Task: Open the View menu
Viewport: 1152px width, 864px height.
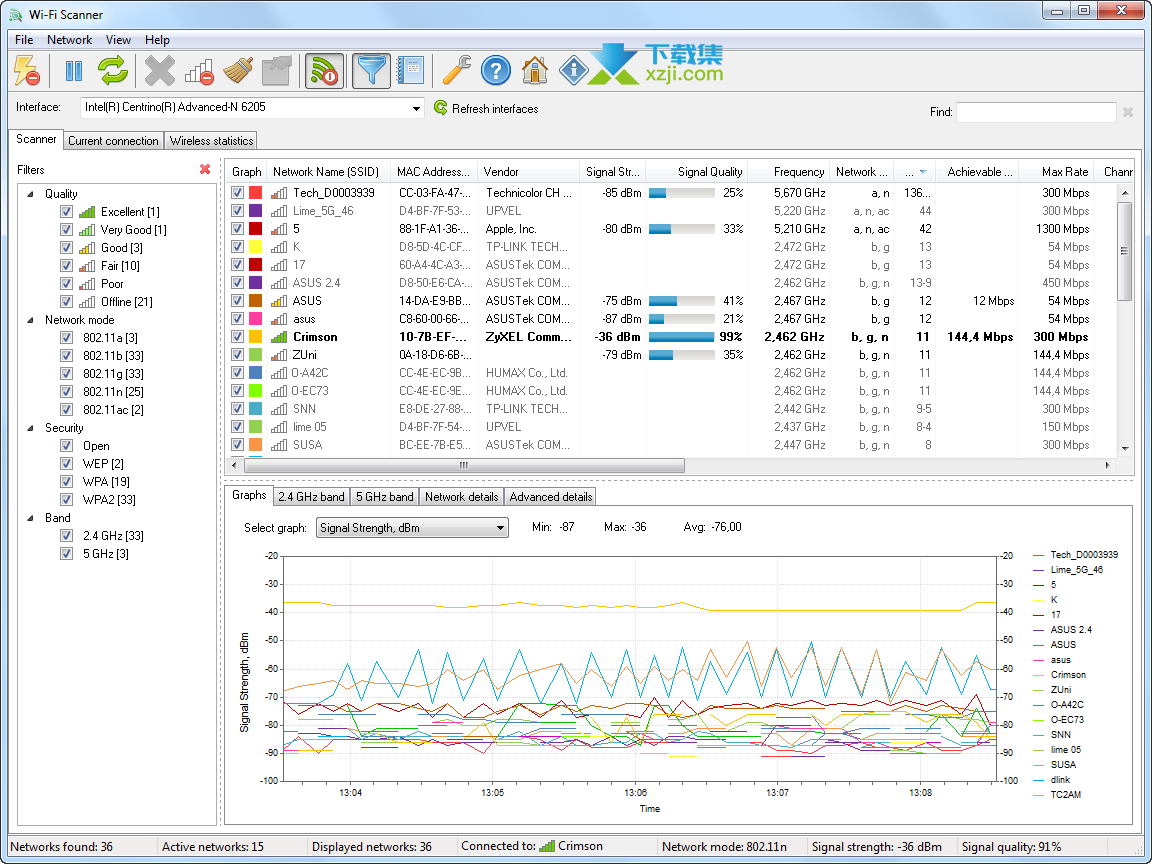Action: click(x=118, y=40)
